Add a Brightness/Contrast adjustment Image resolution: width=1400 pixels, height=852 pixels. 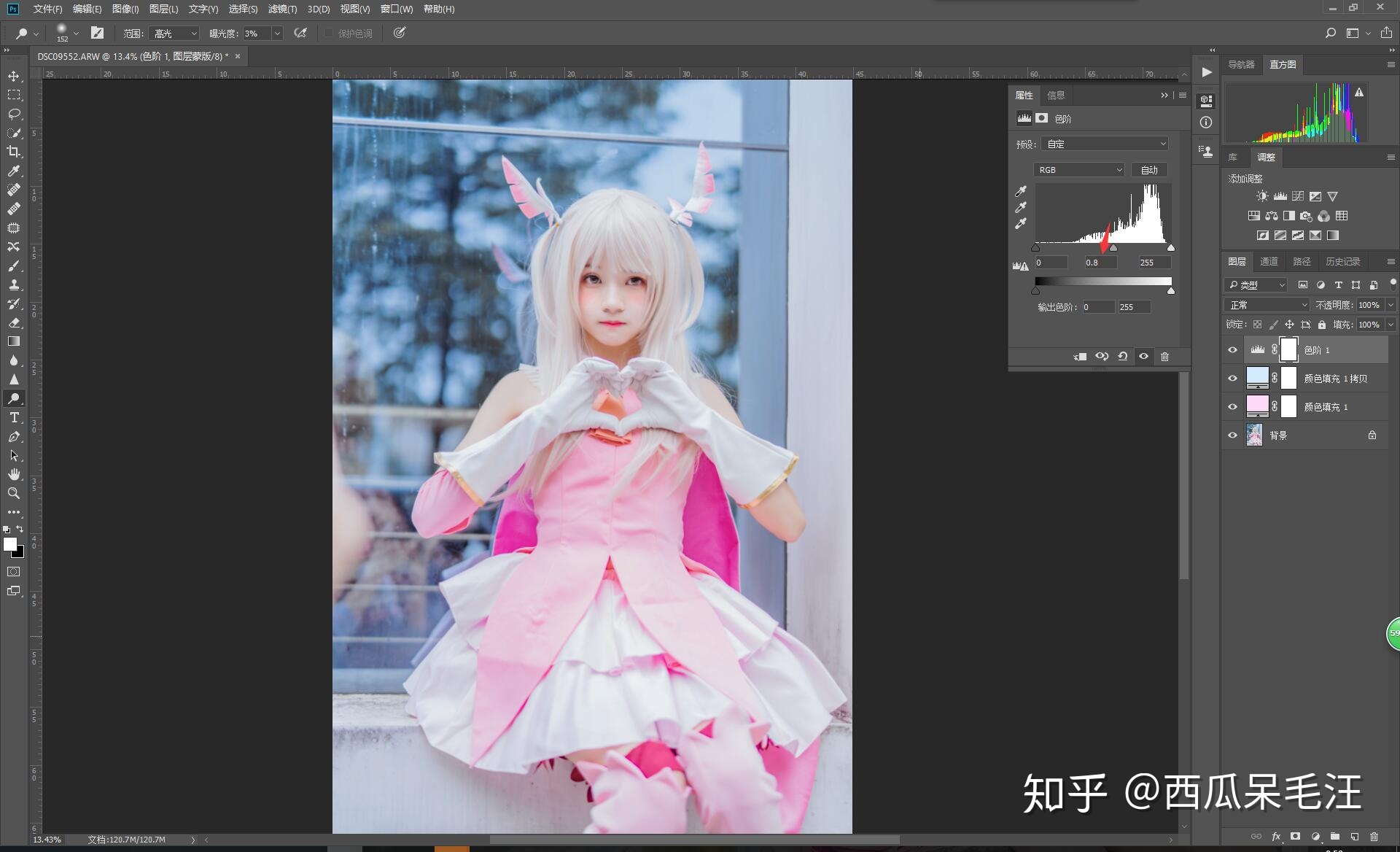coord(1262,196)
